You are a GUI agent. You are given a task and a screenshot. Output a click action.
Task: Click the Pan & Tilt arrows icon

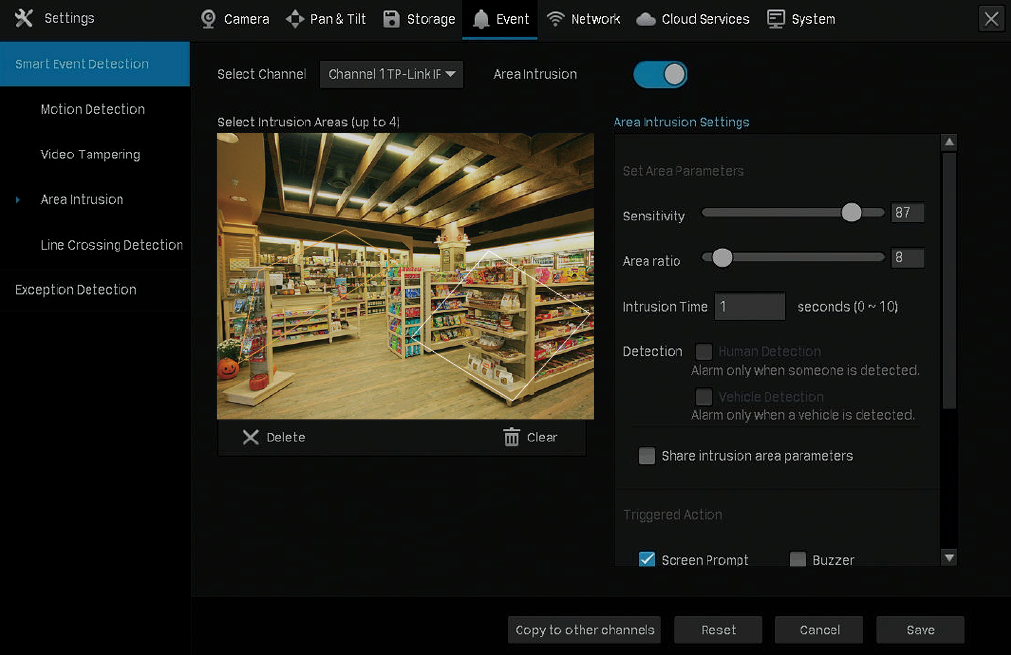295,19
